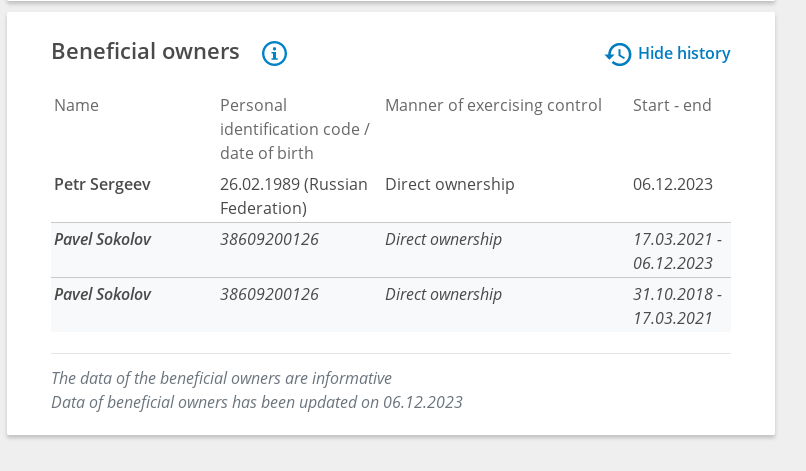Click Petr Sergeev's date of birth cell

294,196
